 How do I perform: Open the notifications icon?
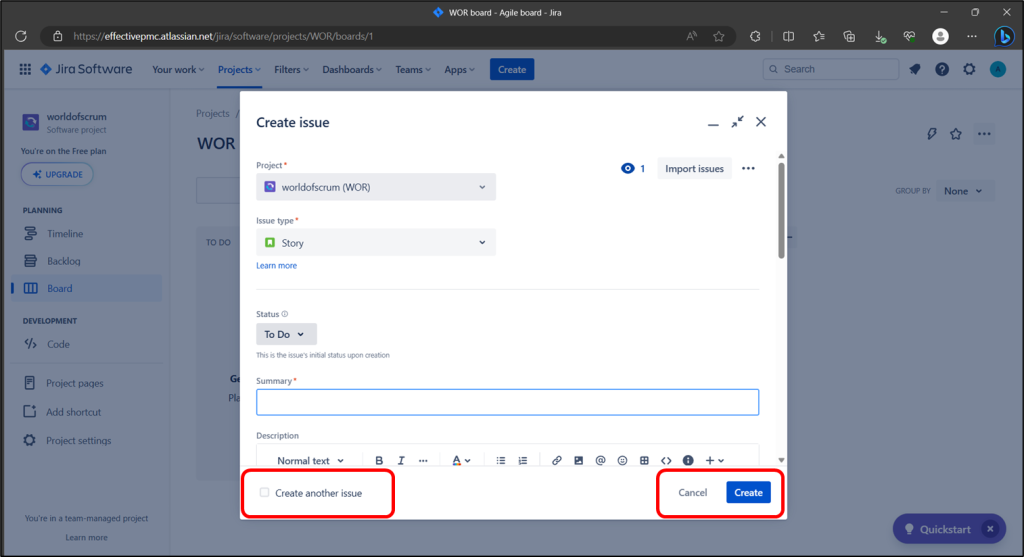pos(914,69)
